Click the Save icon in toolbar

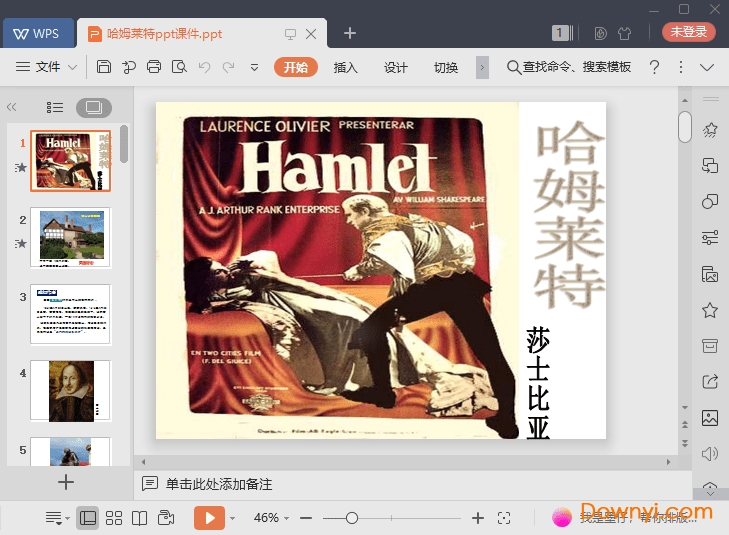coord(104,67)
